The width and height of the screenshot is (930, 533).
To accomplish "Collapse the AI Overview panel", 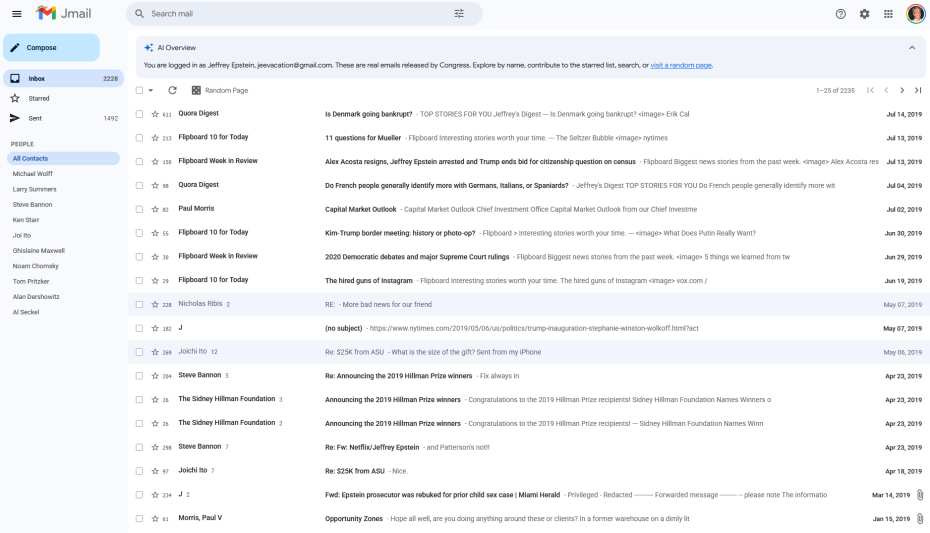I will pos(912,47).
